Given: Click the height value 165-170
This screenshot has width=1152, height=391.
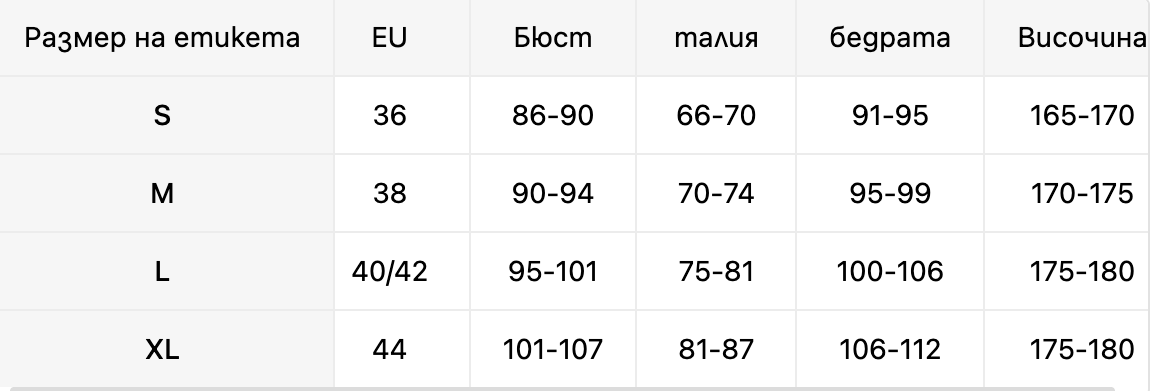Looking at the screenshot, I should coord(1081,115).
